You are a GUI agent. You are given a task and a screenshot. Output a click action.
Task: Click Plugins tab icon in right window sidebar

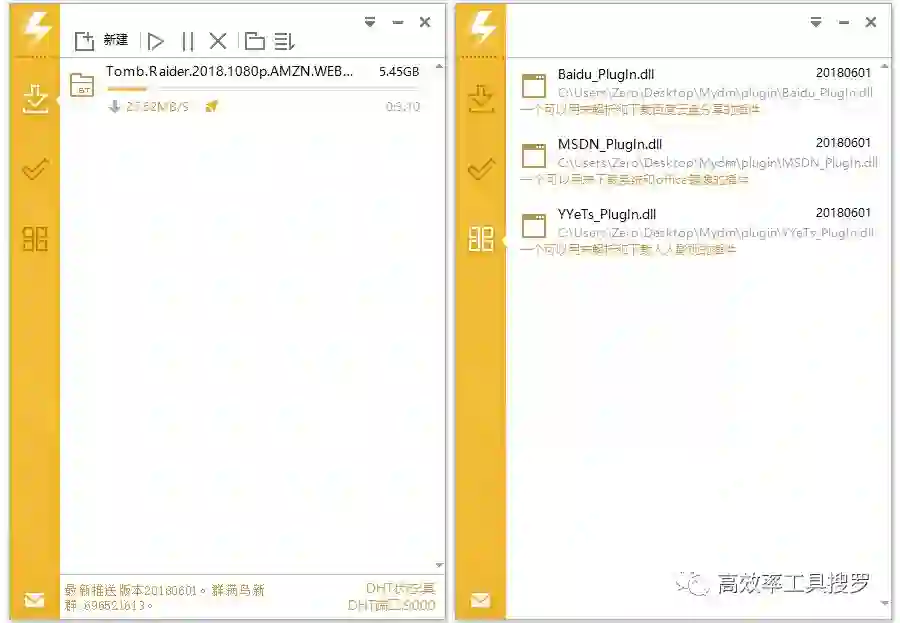[481, 239]
